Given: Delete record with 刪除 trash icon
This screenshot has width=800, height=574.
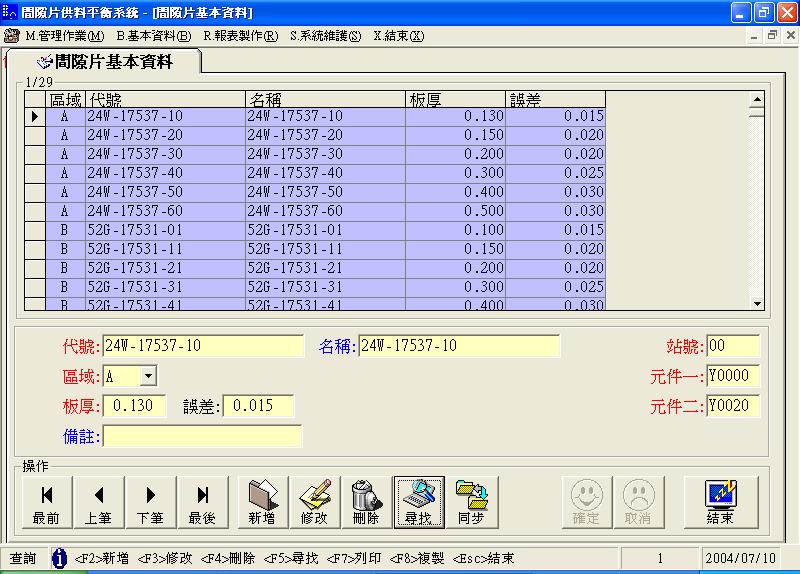Looking at the screenshot, I should click(x=367, y=502).
